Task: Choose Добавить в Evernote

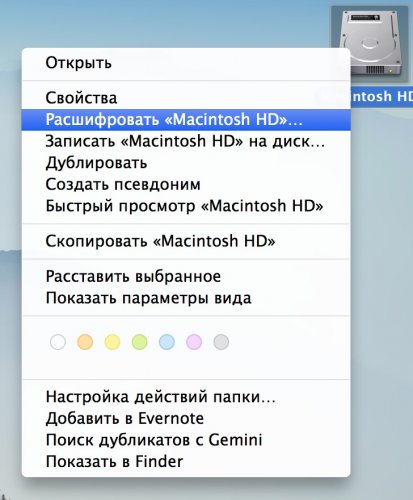Action: [186, 418]
